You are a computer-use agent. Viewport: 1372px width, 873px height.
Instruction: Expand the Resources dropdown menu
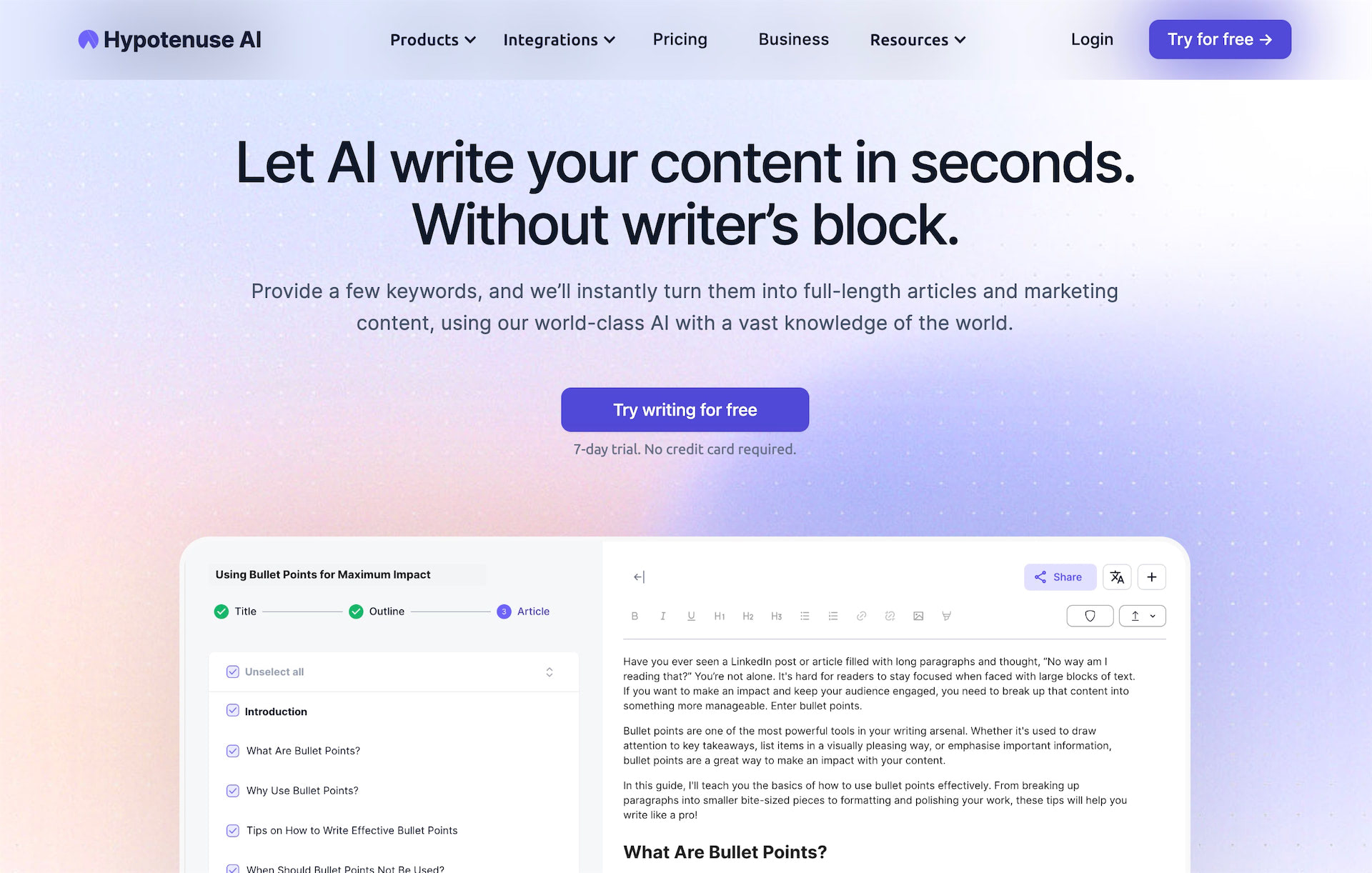917,39
